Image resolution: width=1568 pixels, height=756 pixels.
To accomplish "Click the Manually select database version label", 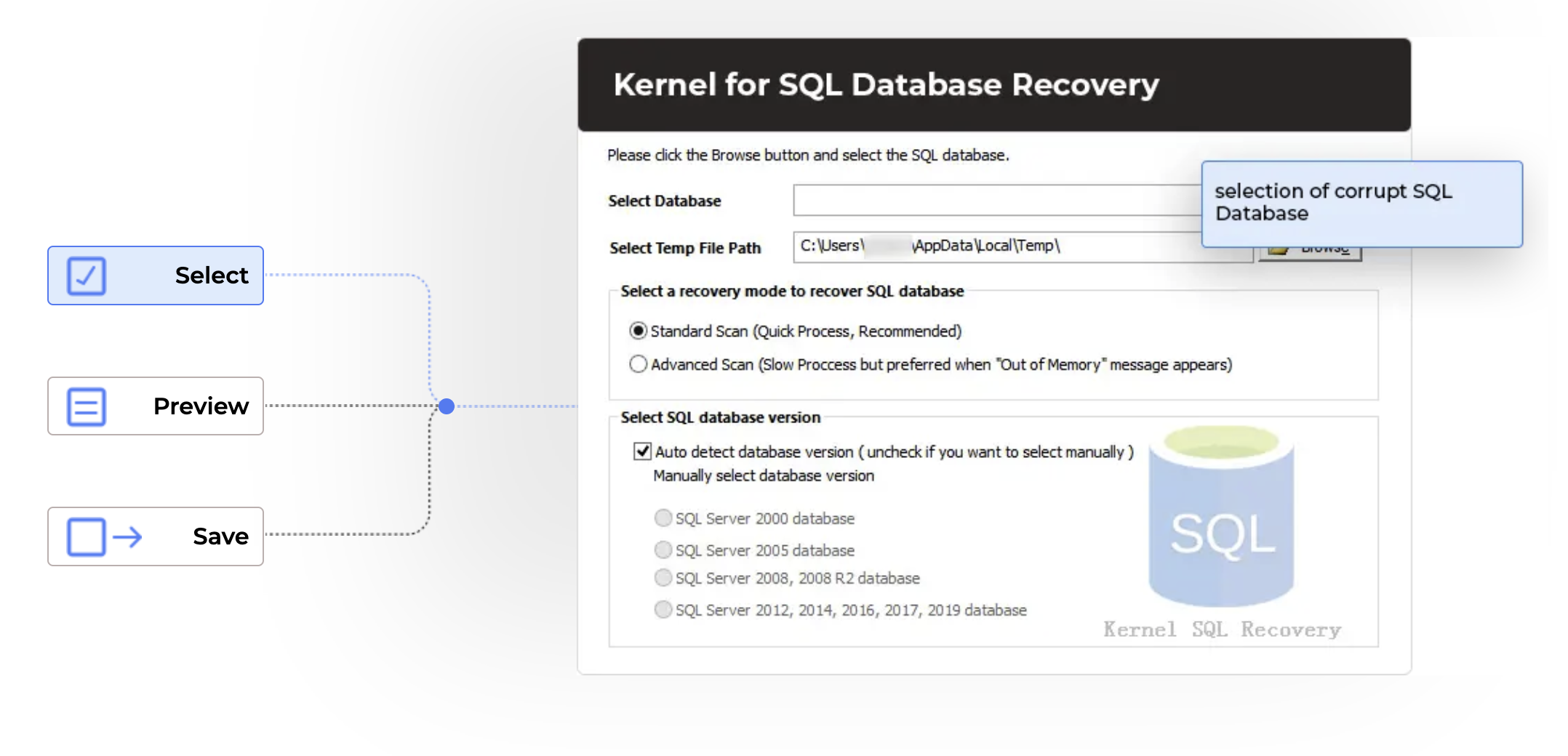I will pos(764,476).
